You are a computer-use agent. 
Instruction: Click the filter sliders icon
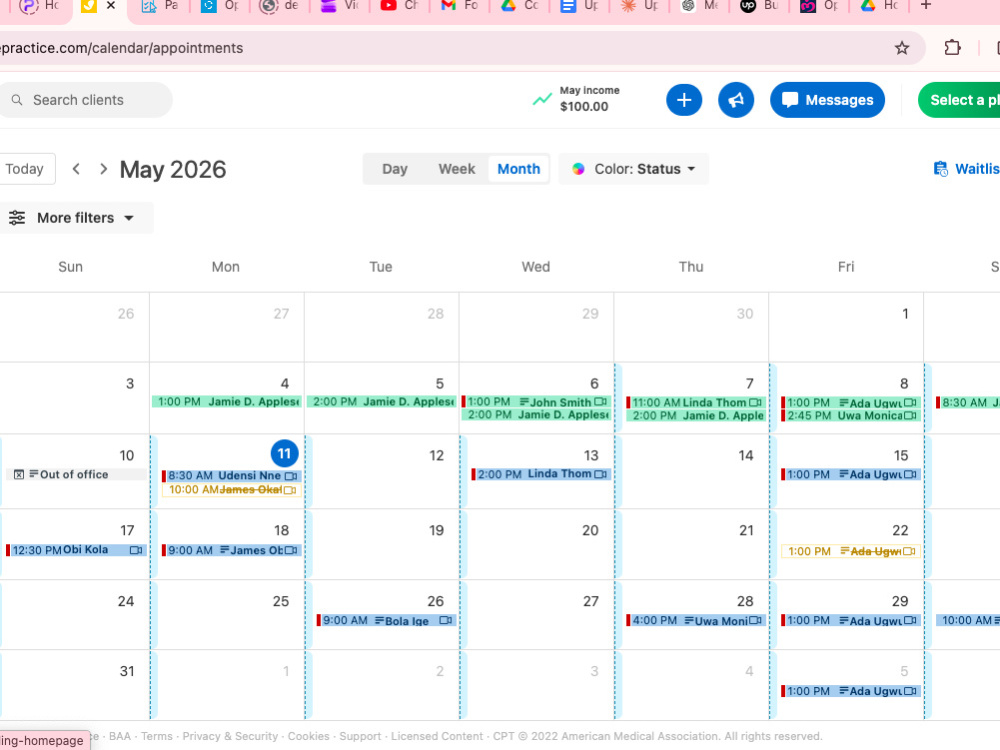click(17, 218)
